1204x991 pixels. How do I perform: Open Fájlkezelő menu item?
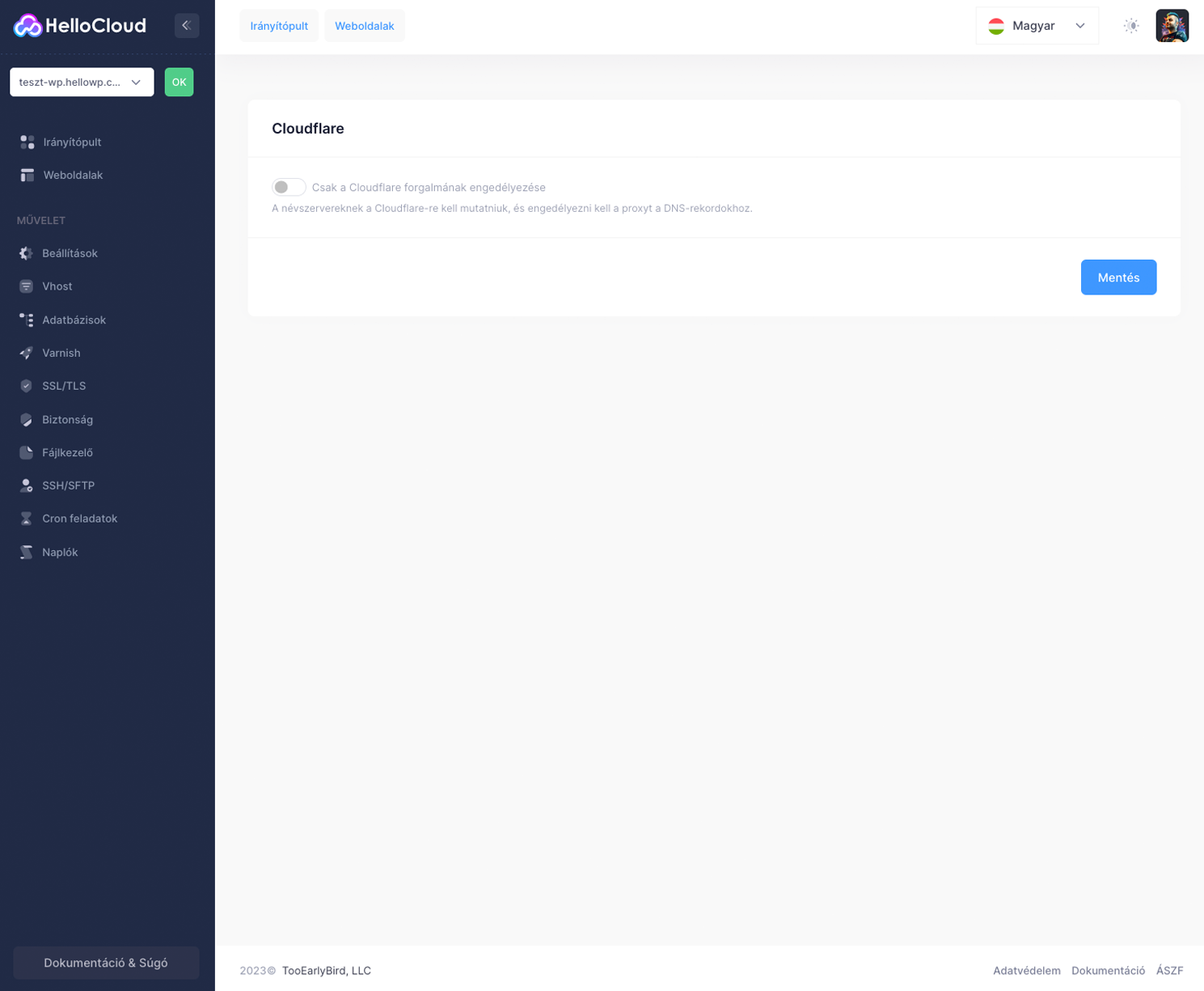point(67,453)
